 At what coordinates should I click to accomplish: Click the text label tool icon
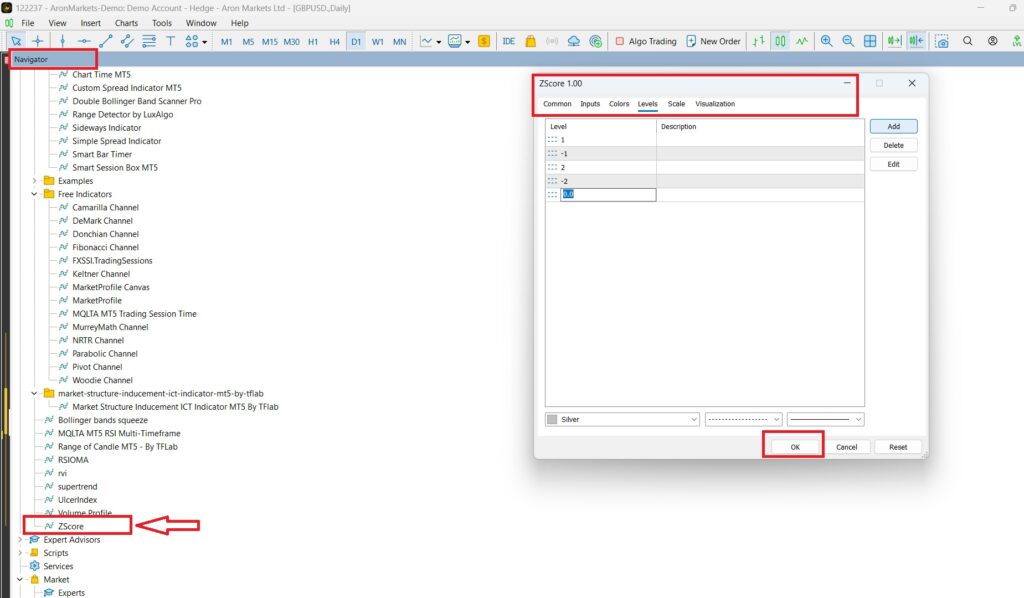(170, 41)
